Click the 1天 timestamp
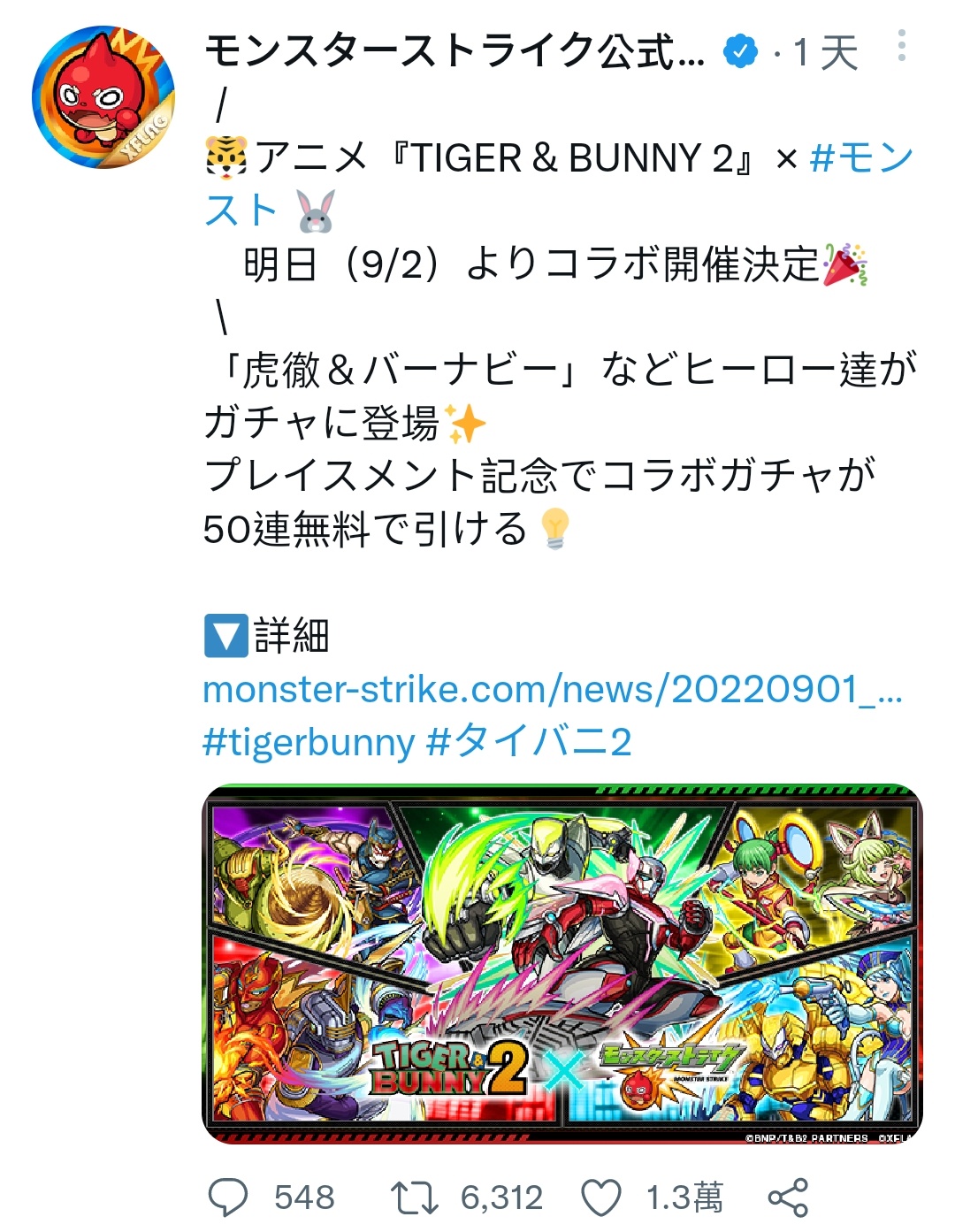The width and height of the screenshot is (955, 1232). coord(826,52)
